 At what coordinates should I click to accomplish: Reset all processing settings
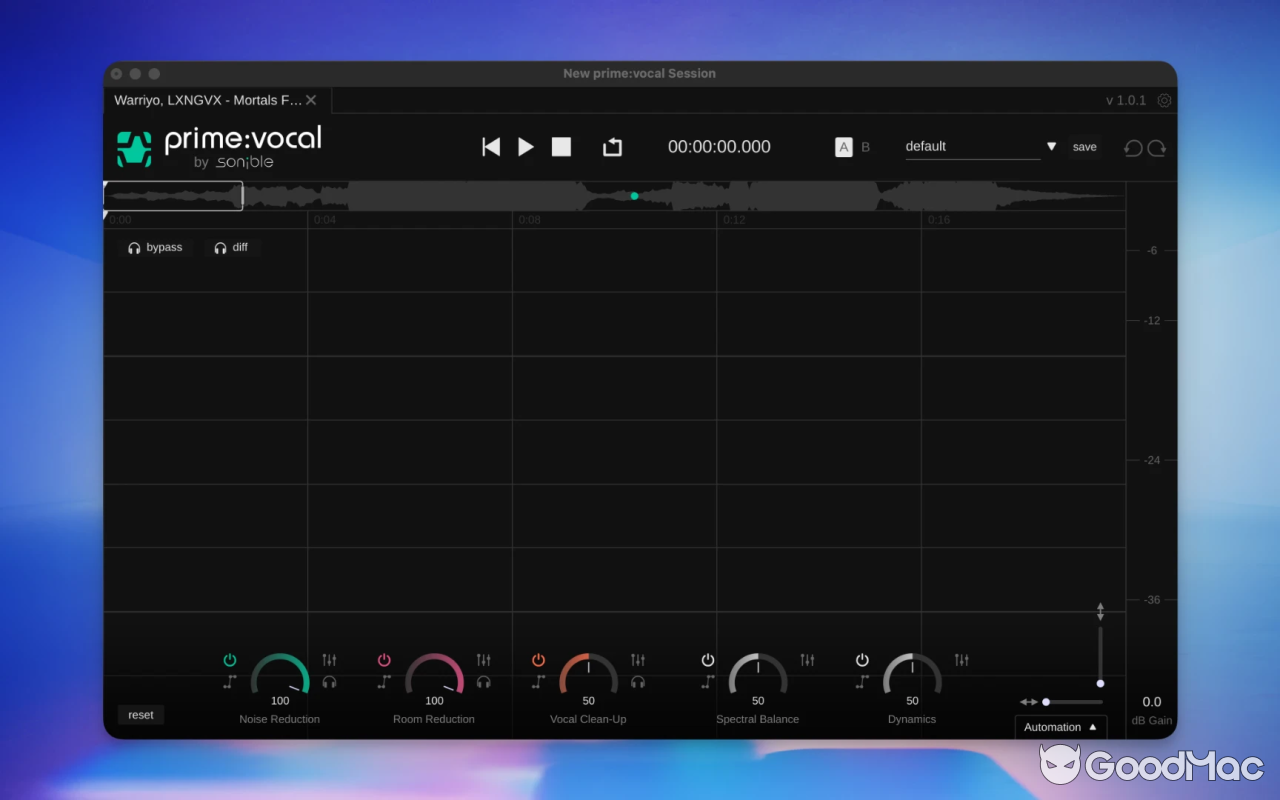(140, 714)
